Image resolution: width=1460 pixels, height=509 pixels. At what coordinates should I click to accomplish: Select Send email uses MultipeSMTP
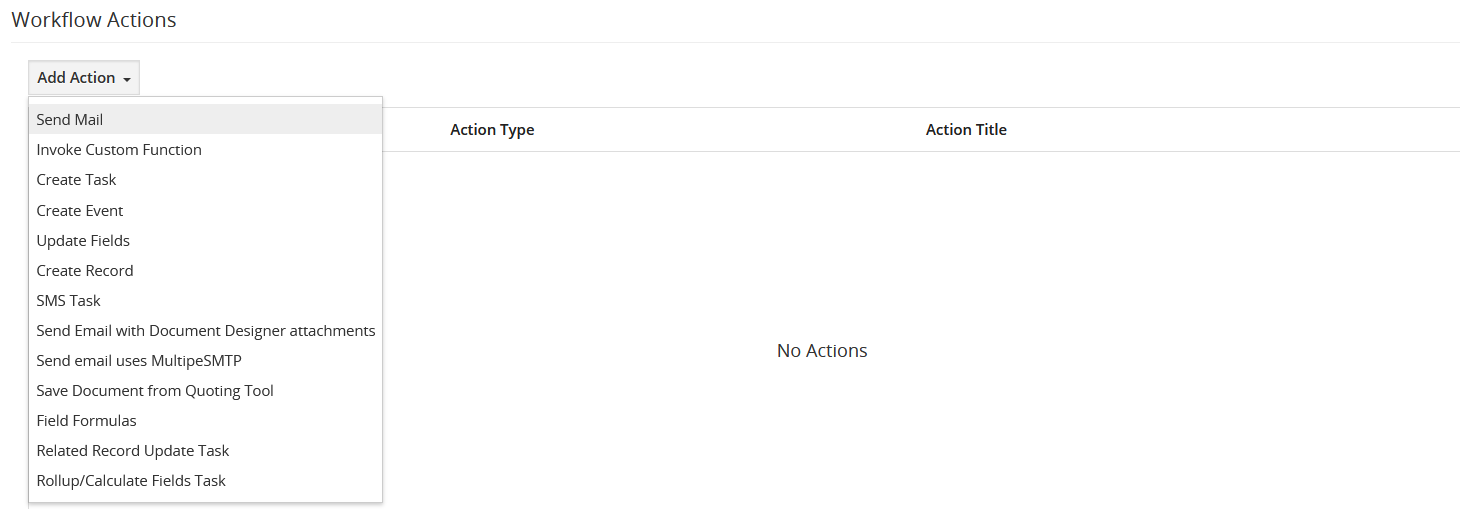coord(205,360)
